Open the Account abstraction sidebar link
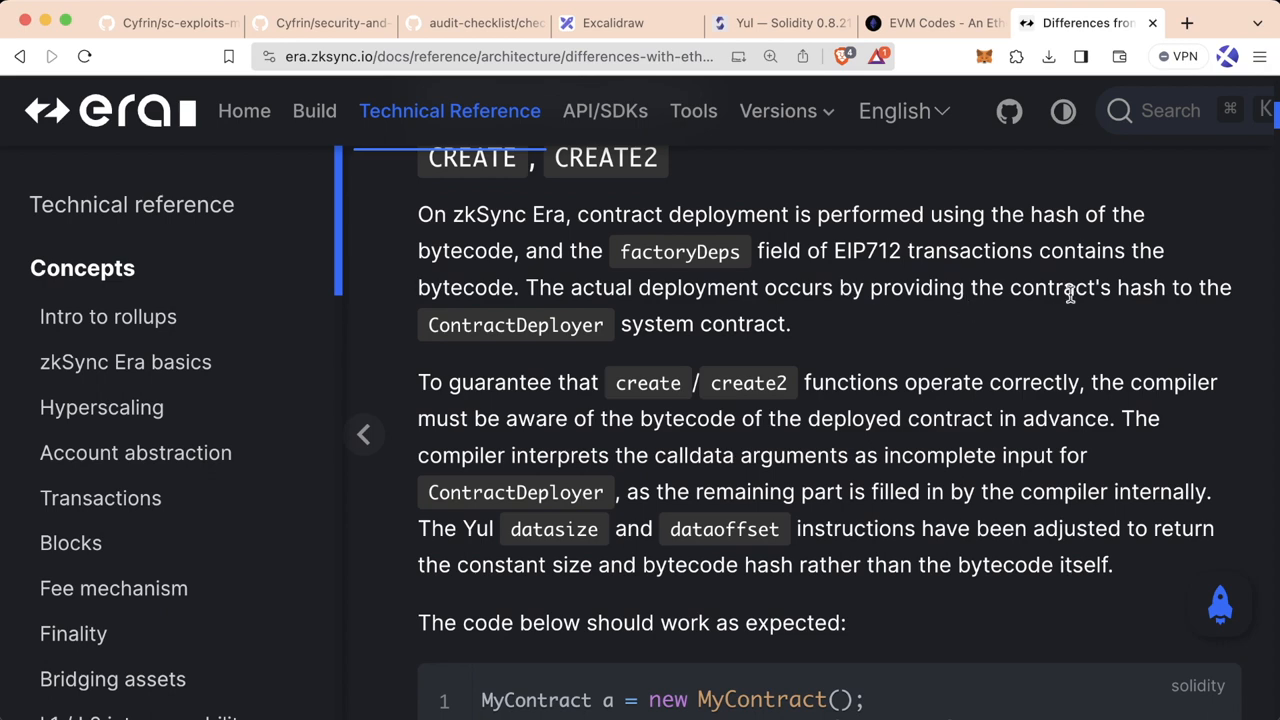This screenshot has width=1280, height=720. click(135, 453)
